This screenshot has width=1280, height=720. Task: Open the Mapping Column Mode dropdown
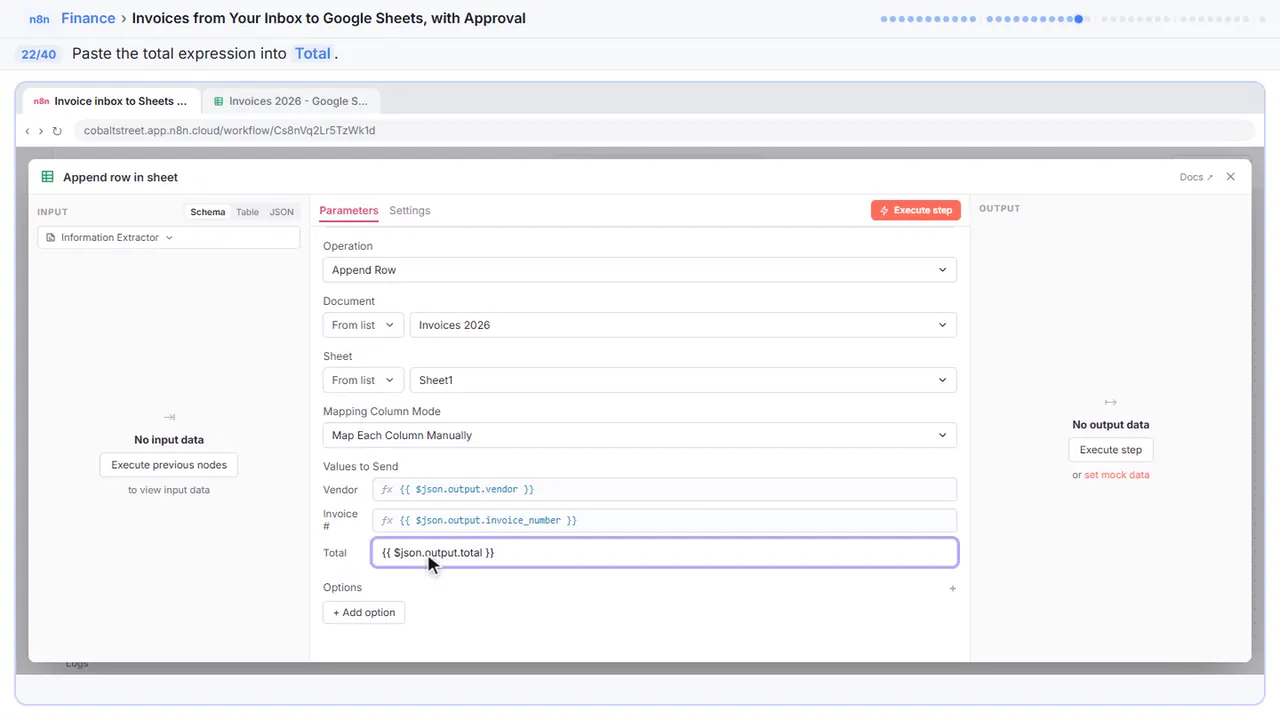[x=640, y=435]
